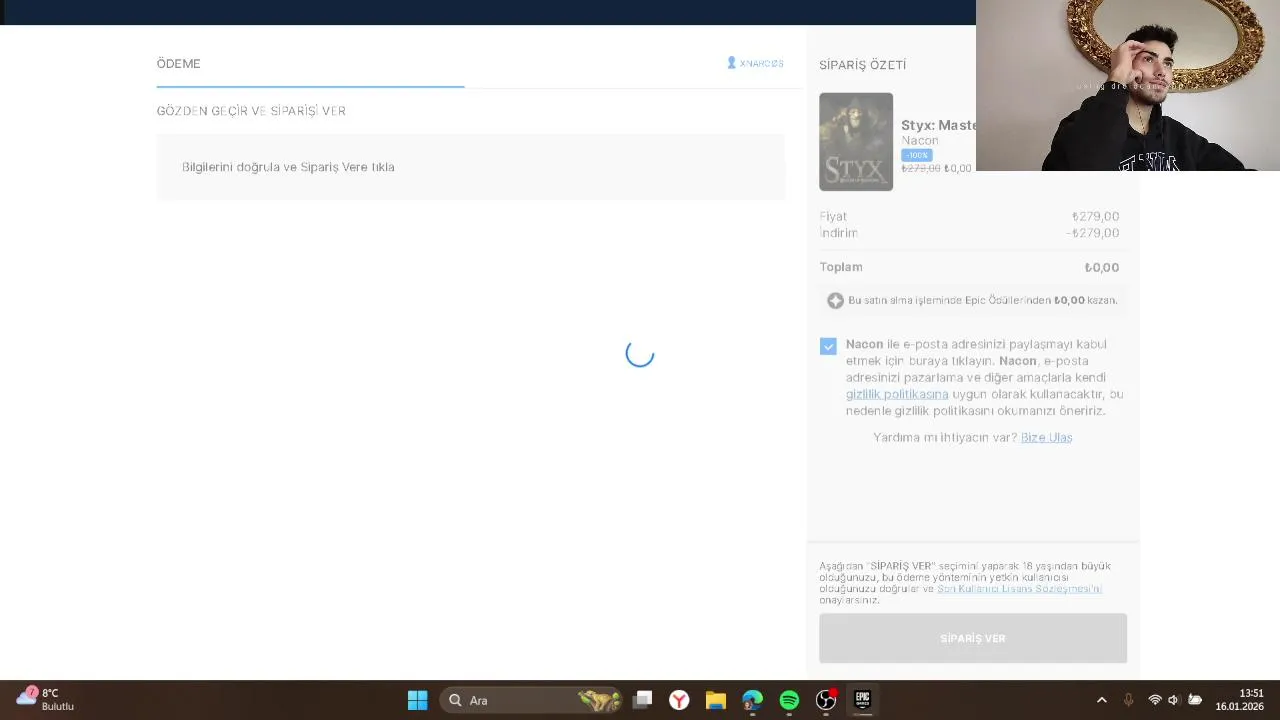Click the İndirim -₺279,00 value

point(1093,233)
